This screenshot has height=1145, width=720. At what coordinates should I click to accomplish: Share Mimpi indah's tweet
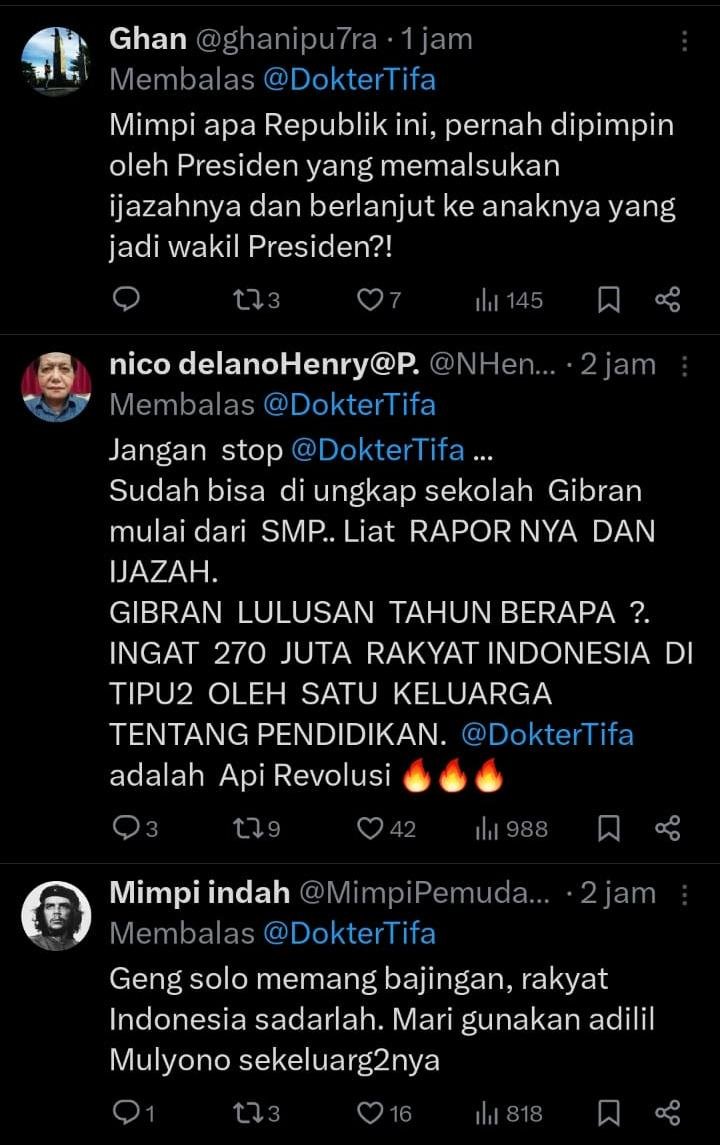click(667, 1113)
